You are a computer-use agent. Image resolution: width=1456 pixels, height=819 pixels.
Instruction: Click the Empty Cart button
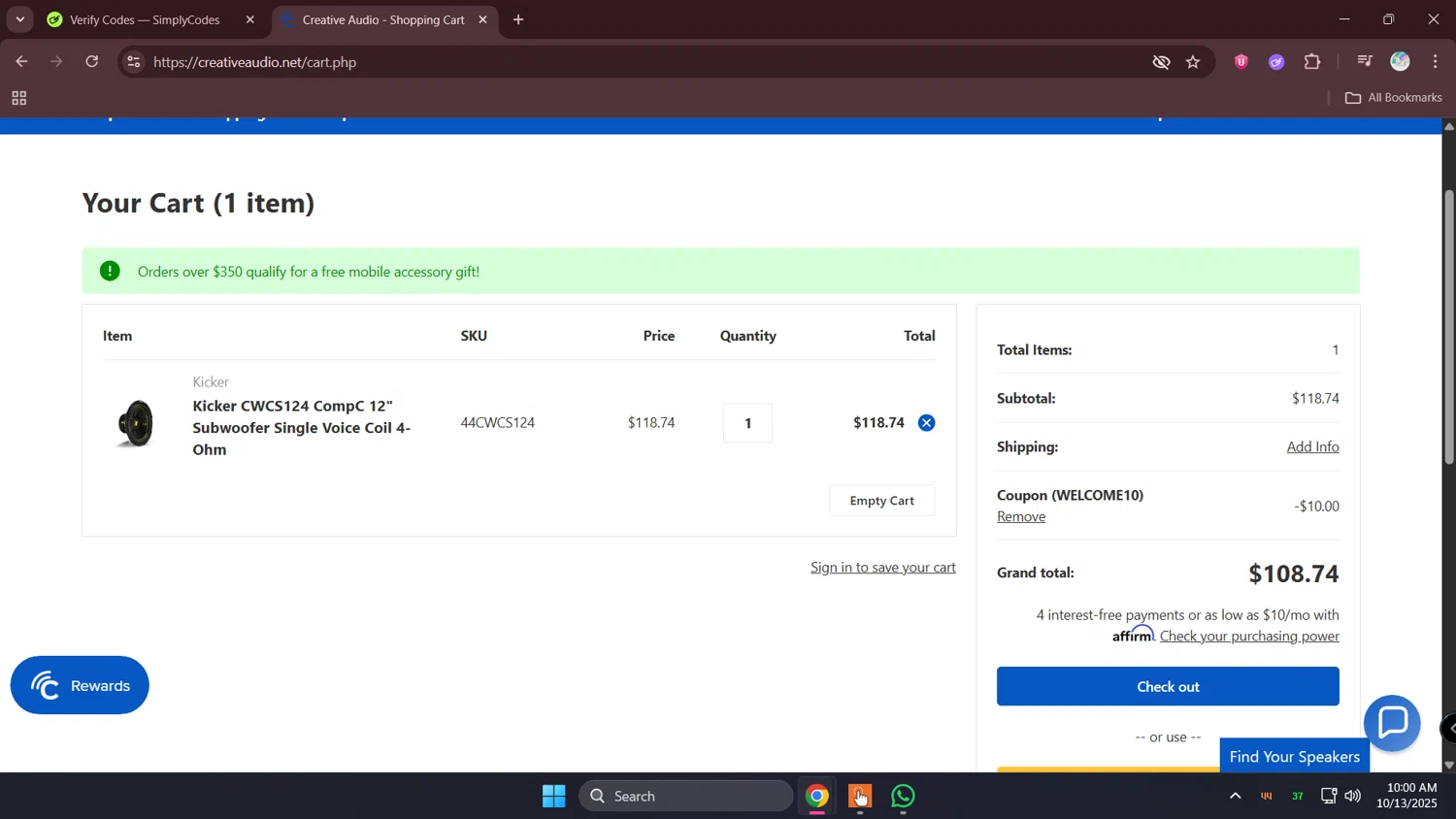tap(881, 501)
